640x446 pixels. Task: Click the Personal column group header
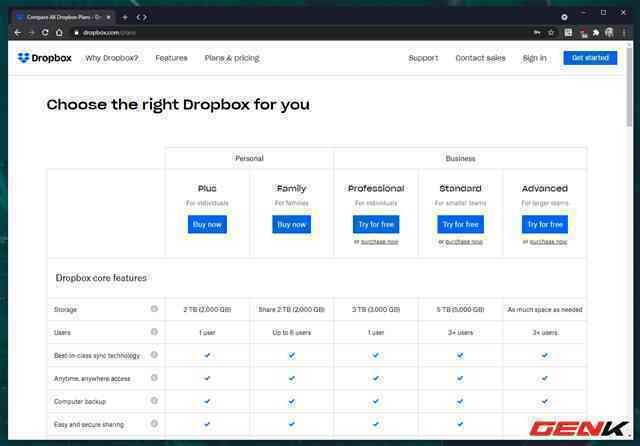point(249,158)
